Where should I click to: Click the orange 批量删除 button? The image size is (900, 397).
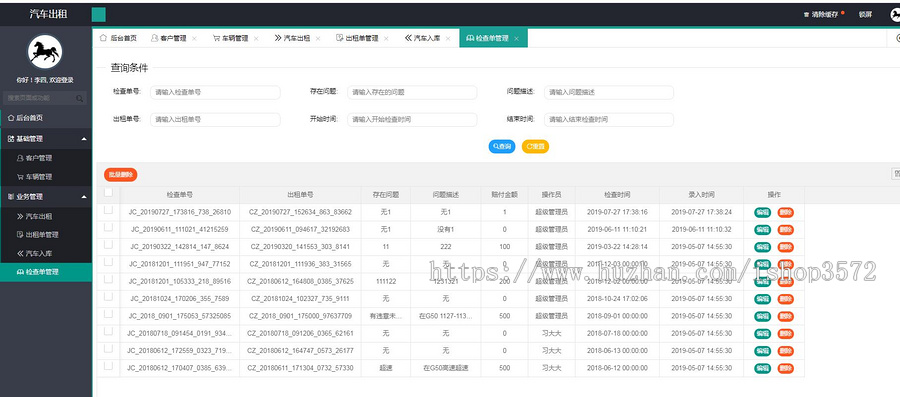tap(121, 175)
